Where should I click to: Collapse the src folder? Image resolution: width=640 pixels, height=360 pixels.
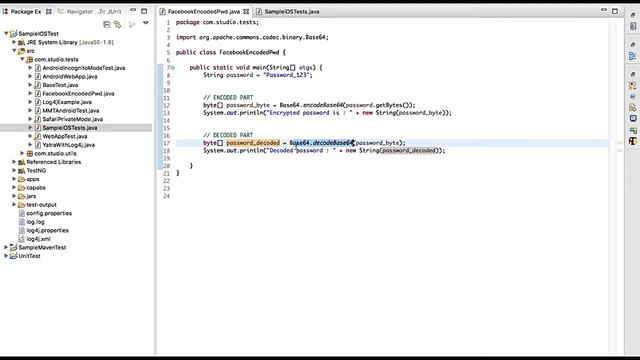(x=14, y=50)
